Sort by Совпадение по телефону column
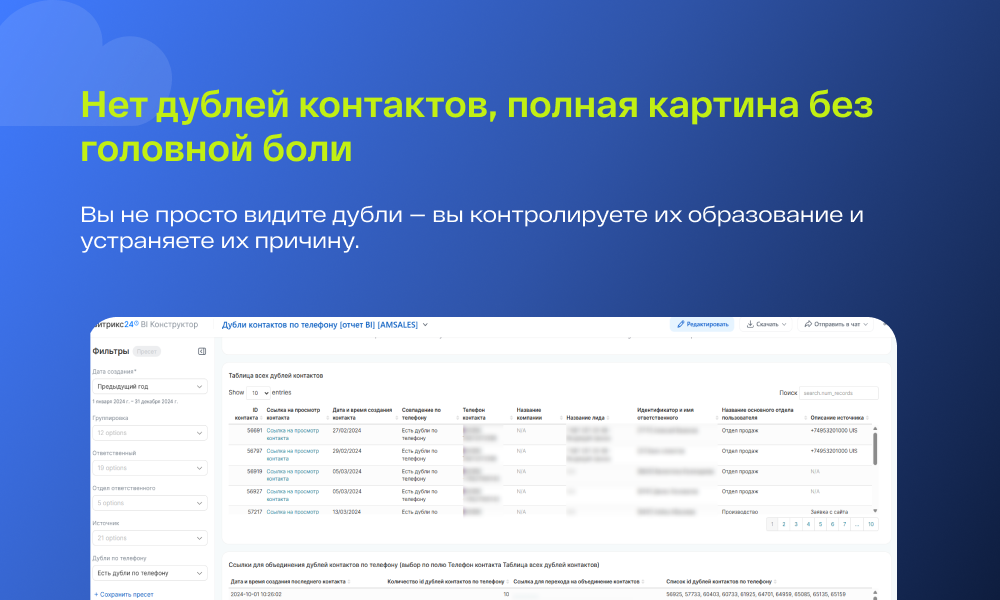Image resolution: width=1000 pixels, height=600 pixels. coord(458,418)
